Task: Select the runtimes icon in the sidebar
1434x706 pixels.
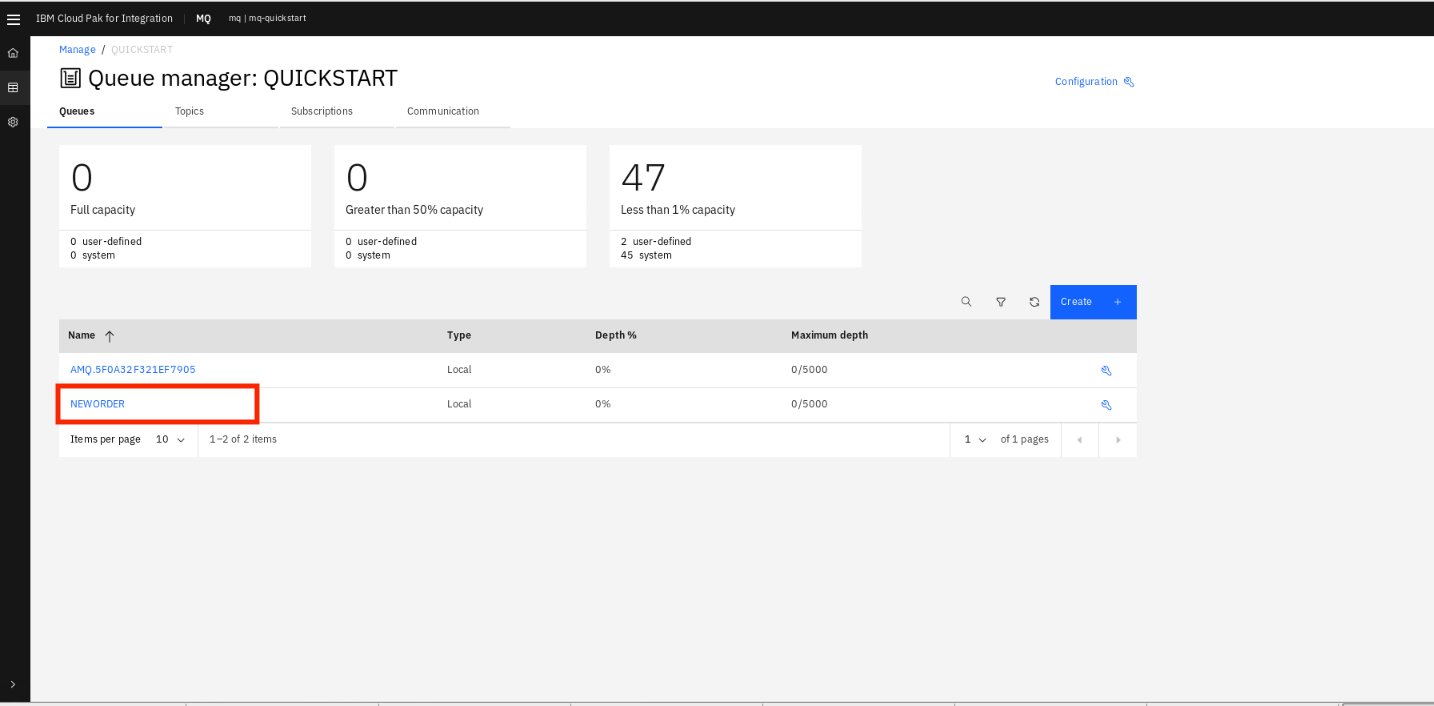Action: point(13,87)
